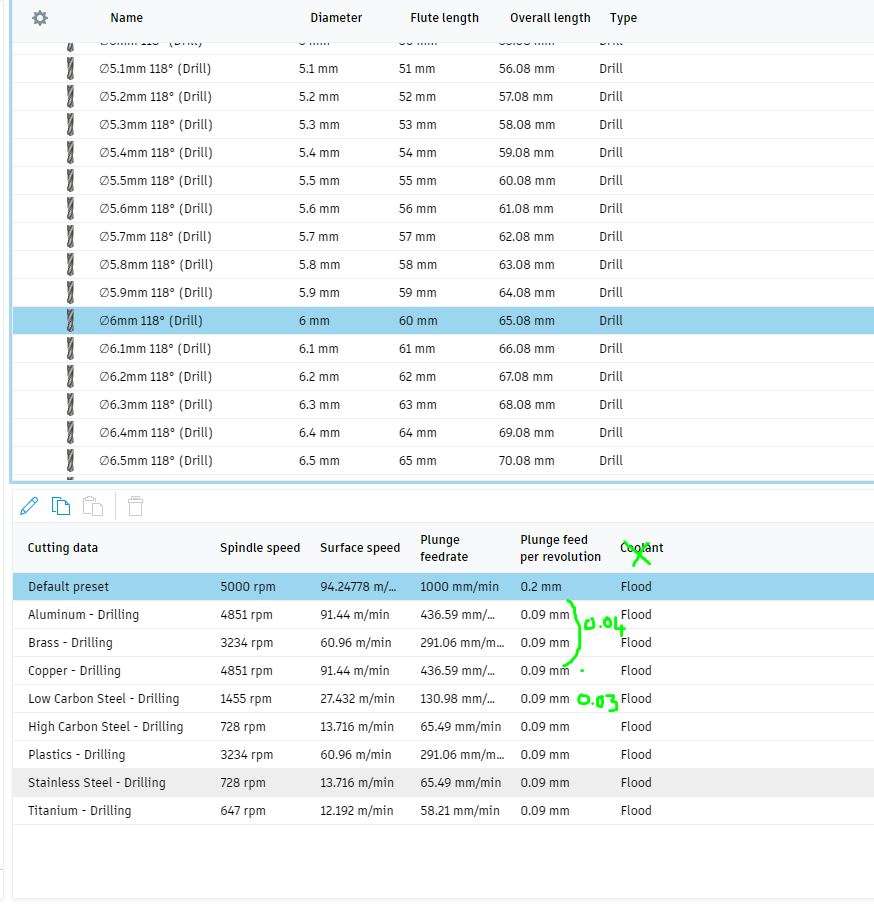Viewport: 874px width, 910px height.
Task: Sort tools by the Diameter column header
Action: (x=336, y=18)
